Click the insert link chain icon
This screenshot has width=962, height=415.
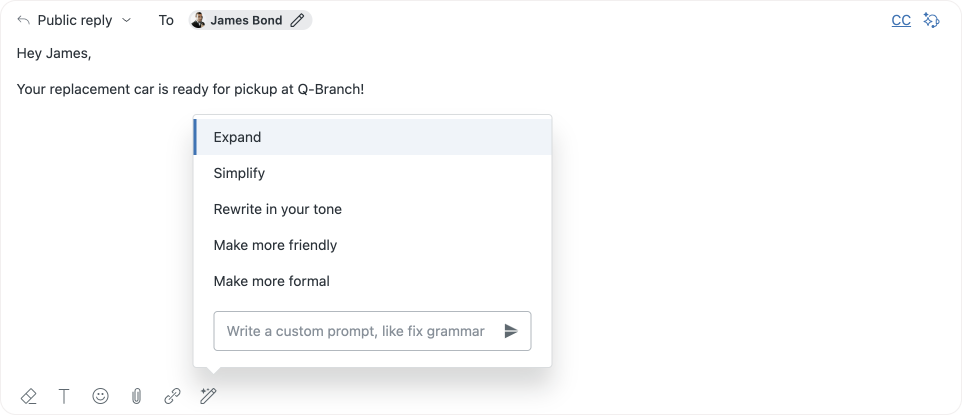(x=172, y=396)
